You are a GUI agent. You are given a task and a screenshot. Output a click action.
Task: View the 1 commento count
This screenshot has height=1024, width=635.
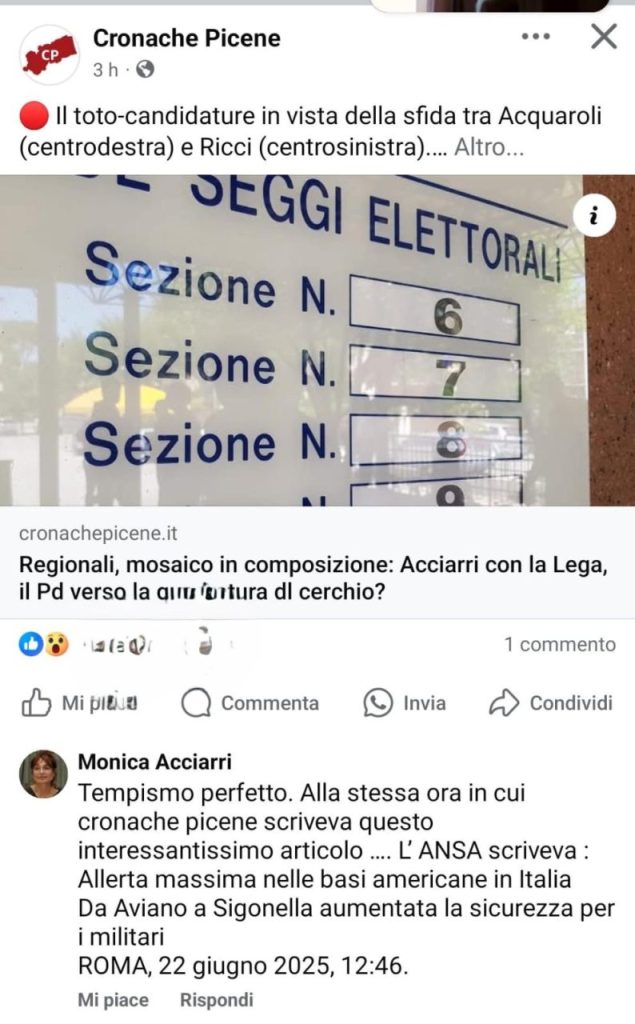pyautogui.click(x=560, y=645)
